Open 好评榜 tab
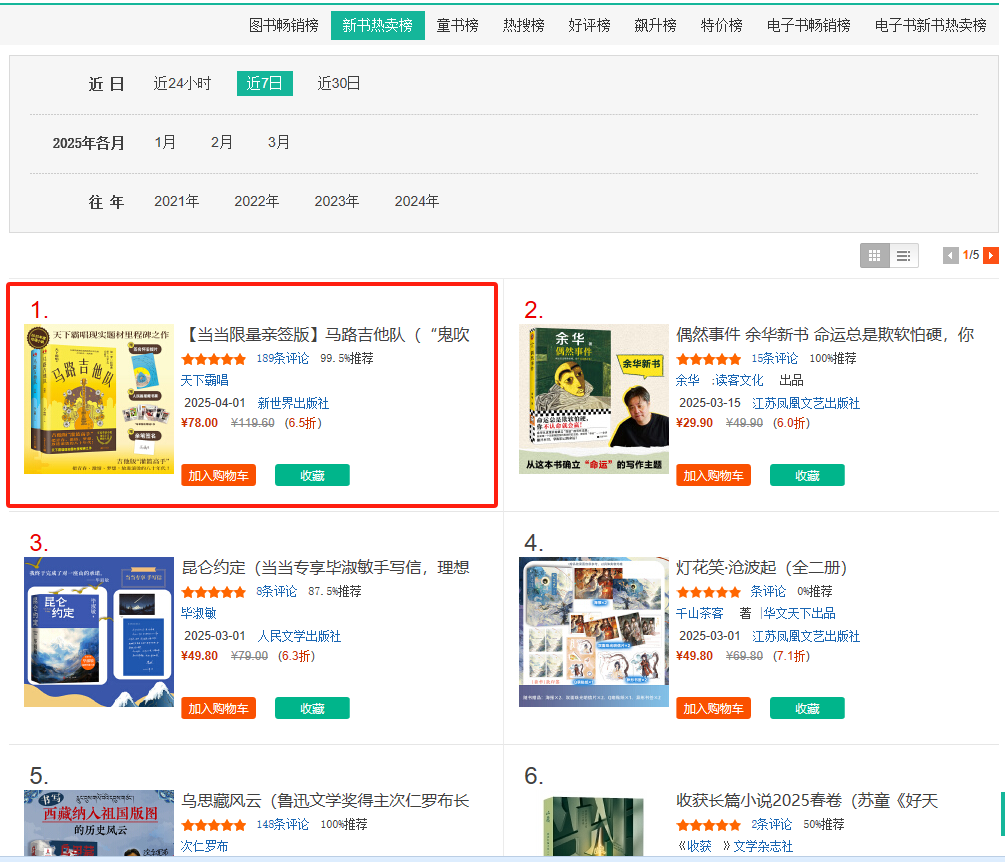 pos(590,26)
